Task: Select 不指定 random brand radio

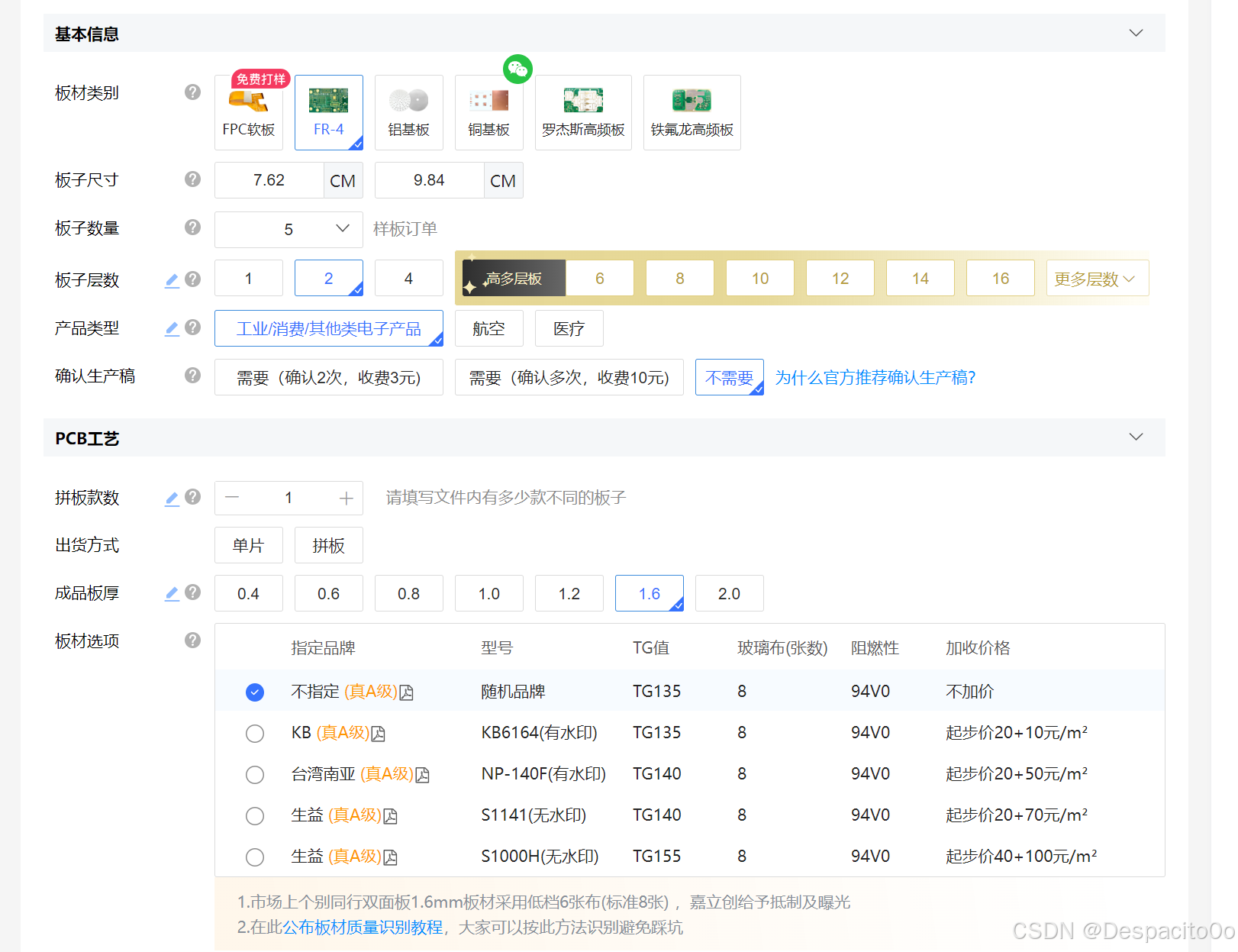Action: point(255,692)
